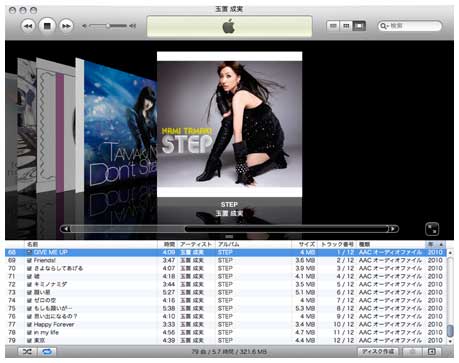
Task: Sort by アルバム column header
Action: click(253, 244)
